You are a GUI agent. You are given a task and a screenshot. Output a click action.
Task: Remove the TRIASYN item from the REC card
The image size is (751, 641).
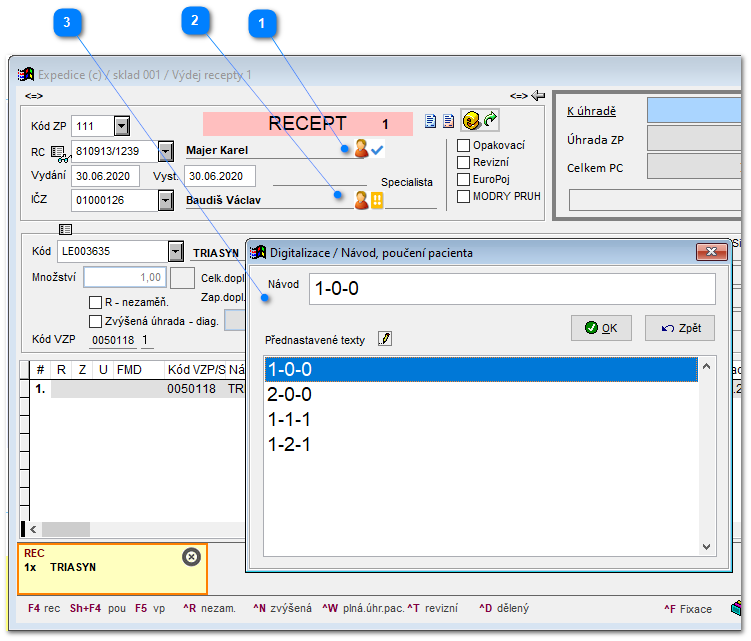pyautogui.click(x=191, y=557)
